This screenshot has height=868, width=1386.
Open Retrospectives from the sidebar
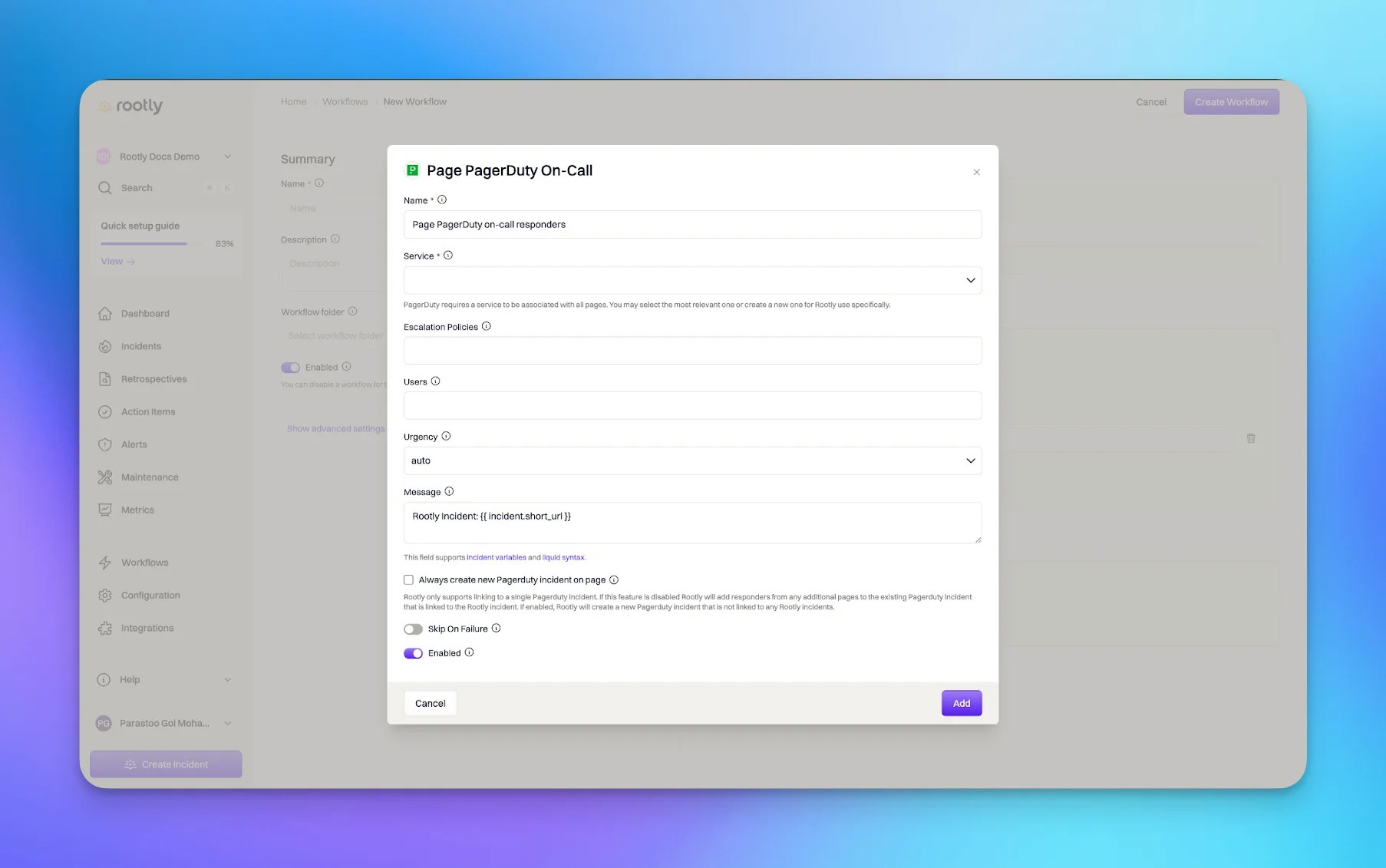point(153,379)
